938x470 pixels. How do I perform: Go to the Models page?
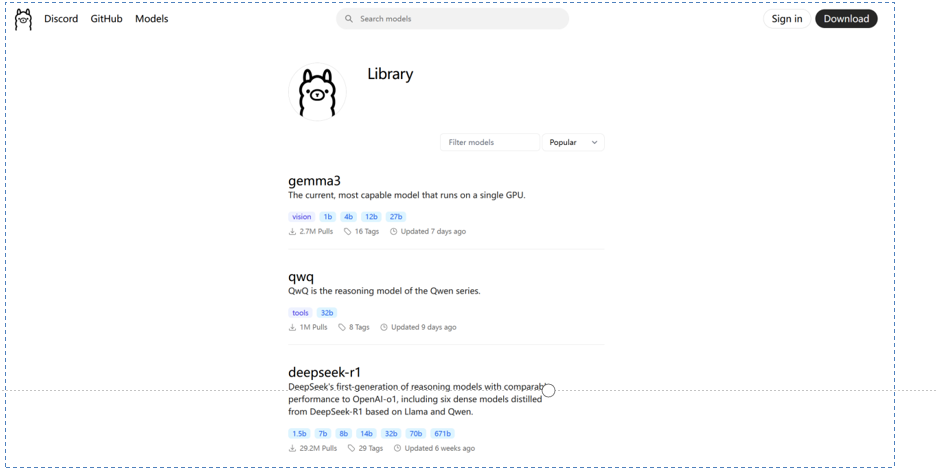click(151, 19)
